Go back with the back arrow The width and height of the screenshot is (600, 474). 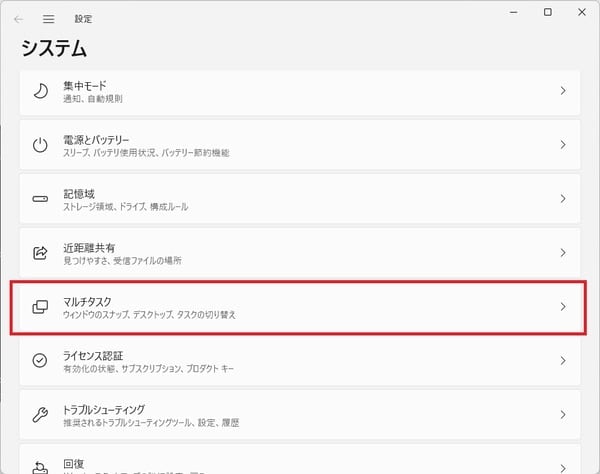coord(18,19)
